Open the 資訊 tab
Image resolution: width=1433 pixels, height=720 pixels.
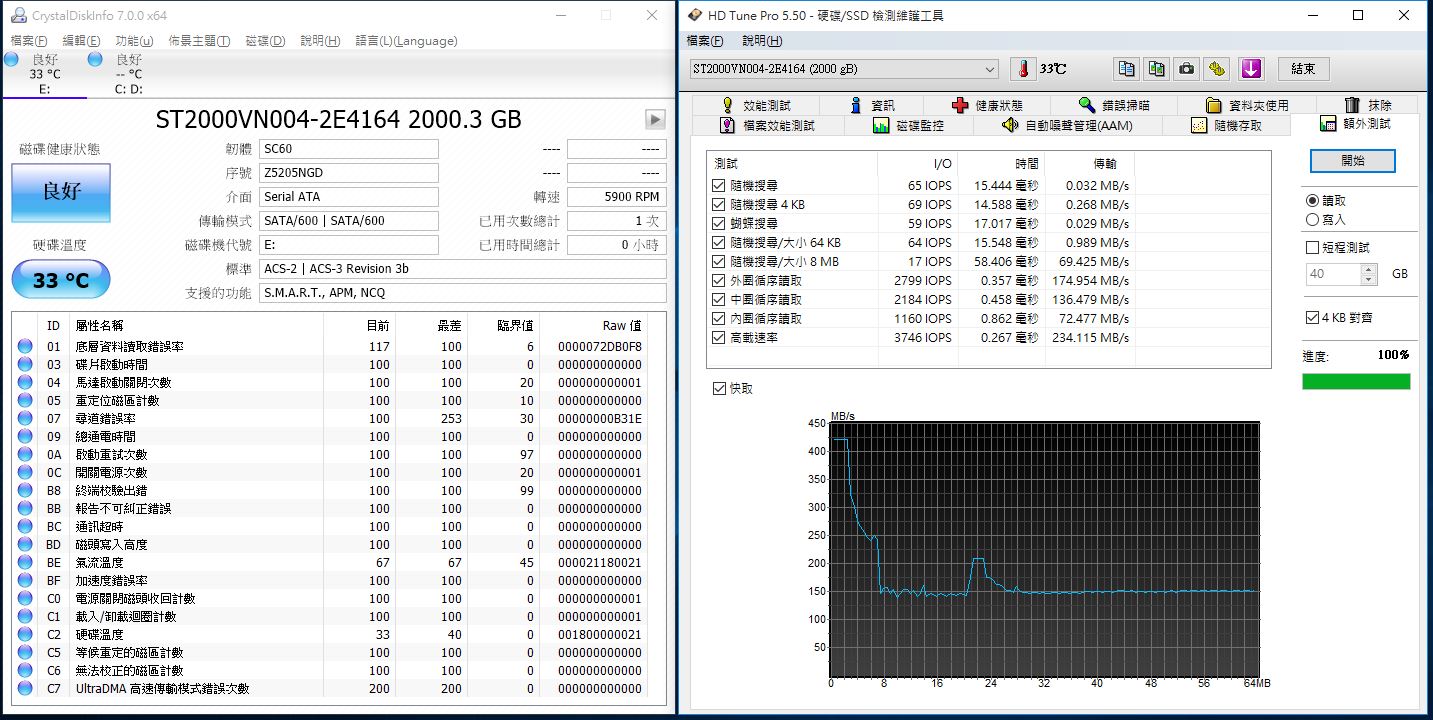pos(872,105)
